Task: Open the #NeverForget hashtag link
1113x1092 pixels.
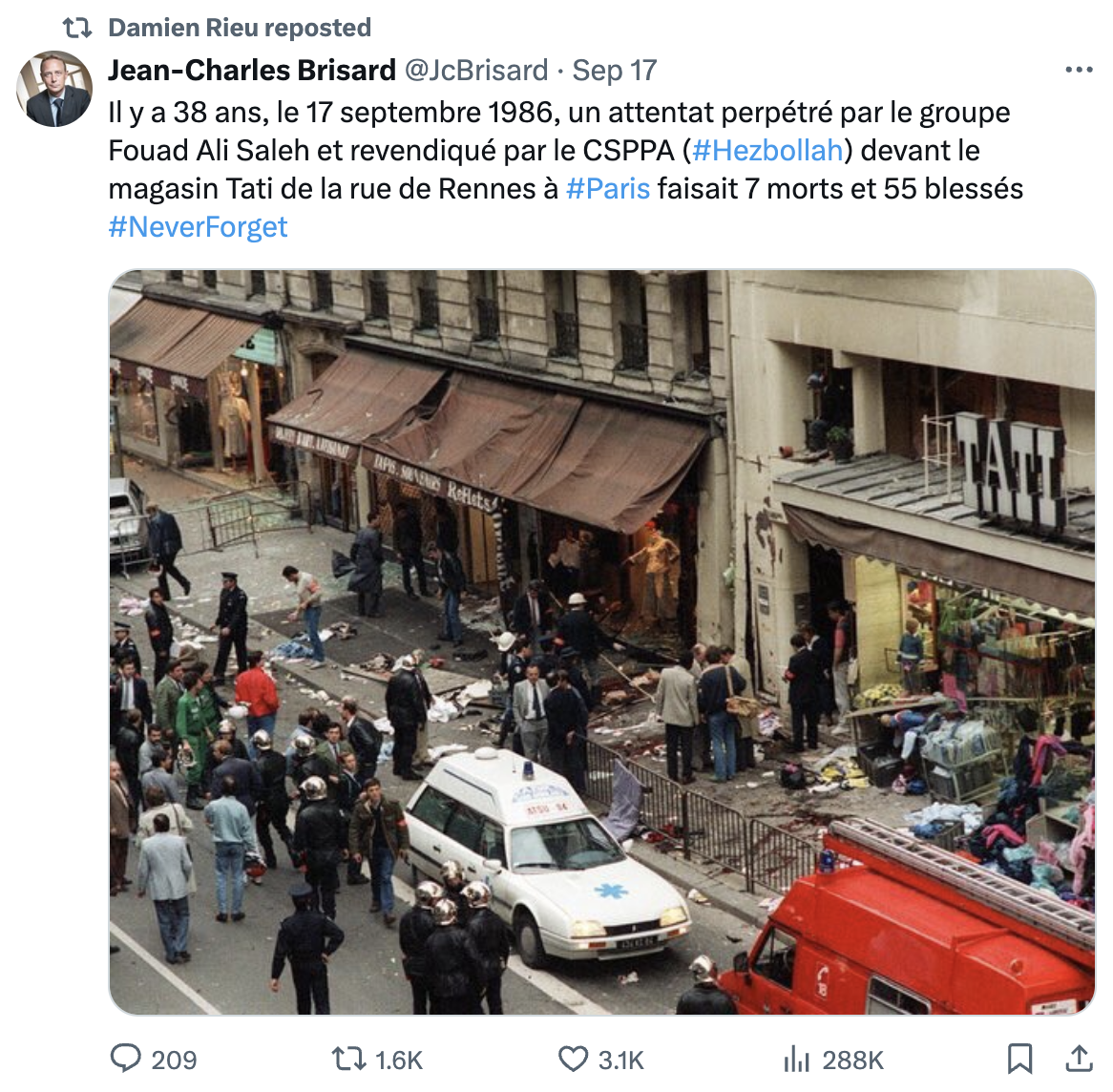Action: [x=198, y=227]
